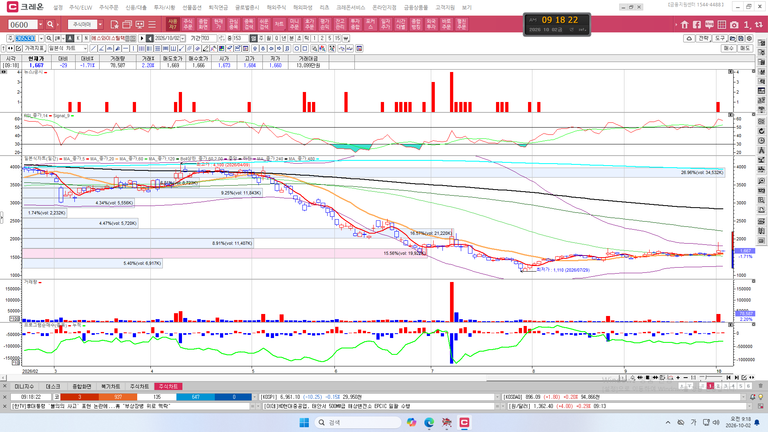This screenshot has width=768, height=432.
Task: Expand the 0600 screen number dropdown
Action: tap(41, 24)
